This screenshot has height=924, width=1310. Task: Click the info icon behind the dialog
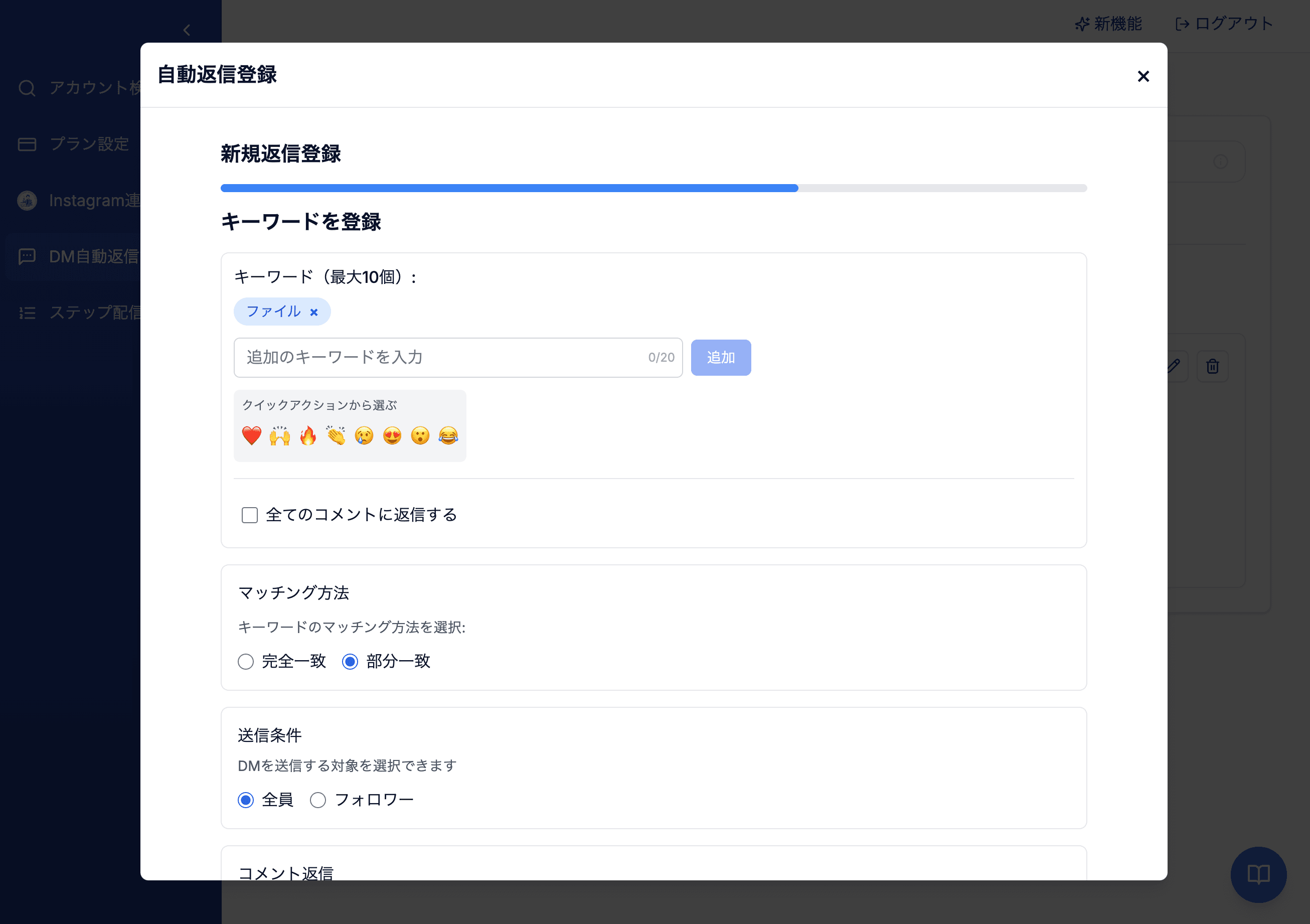(1220, 162)
